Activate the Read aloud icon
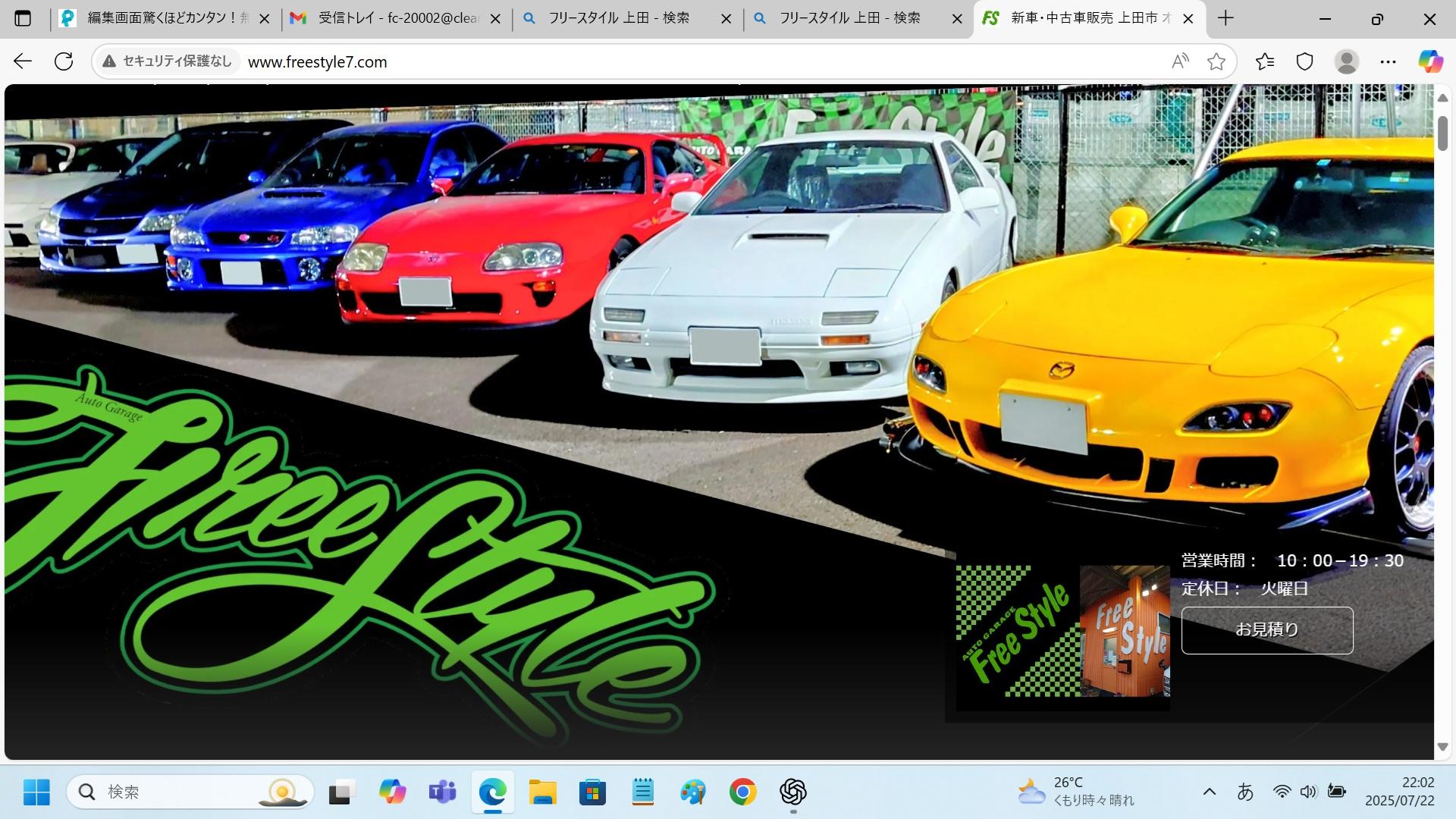The width and height of the screenshot is (1456, 819). (x=1180, y=61)
